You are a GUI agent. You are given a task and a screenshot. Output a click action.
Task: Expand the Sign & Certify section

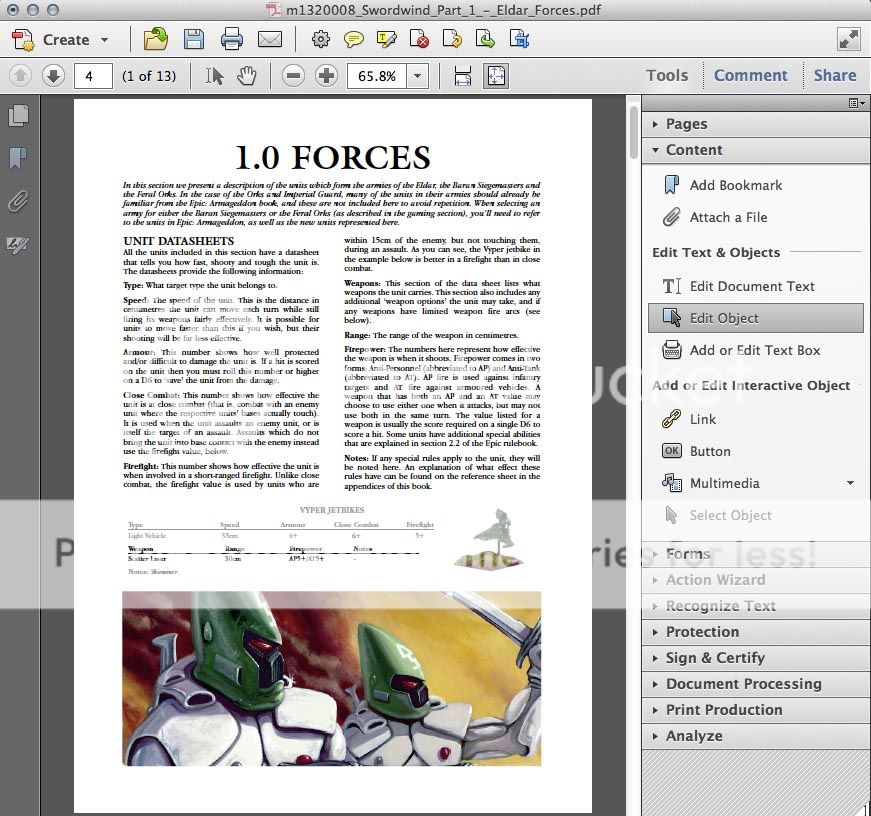click(x=755, y=658)
